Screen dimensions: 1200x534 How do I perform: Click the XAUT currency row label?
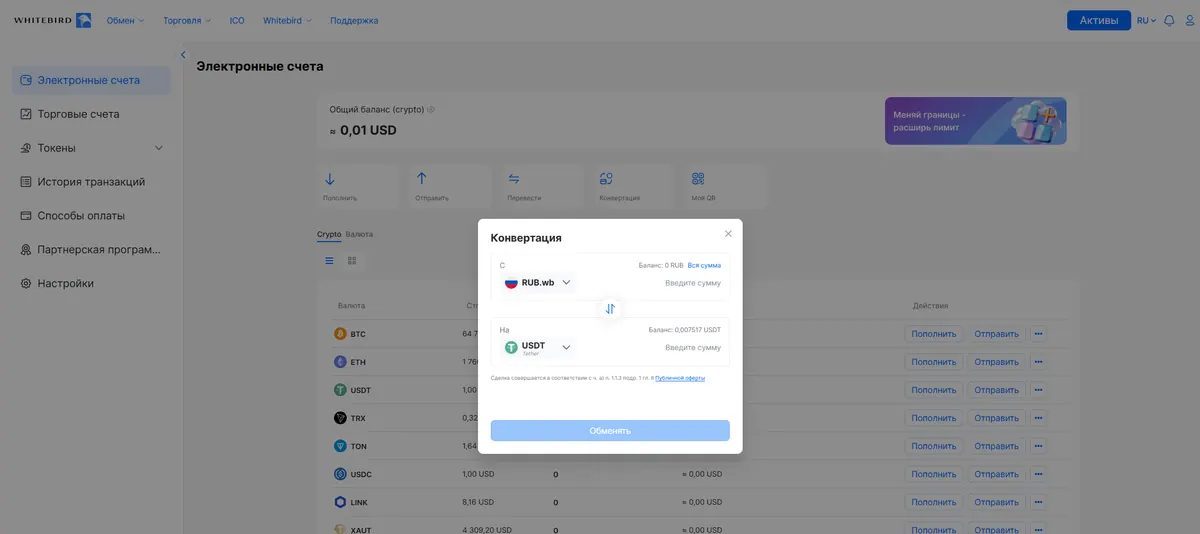point(361,530)
